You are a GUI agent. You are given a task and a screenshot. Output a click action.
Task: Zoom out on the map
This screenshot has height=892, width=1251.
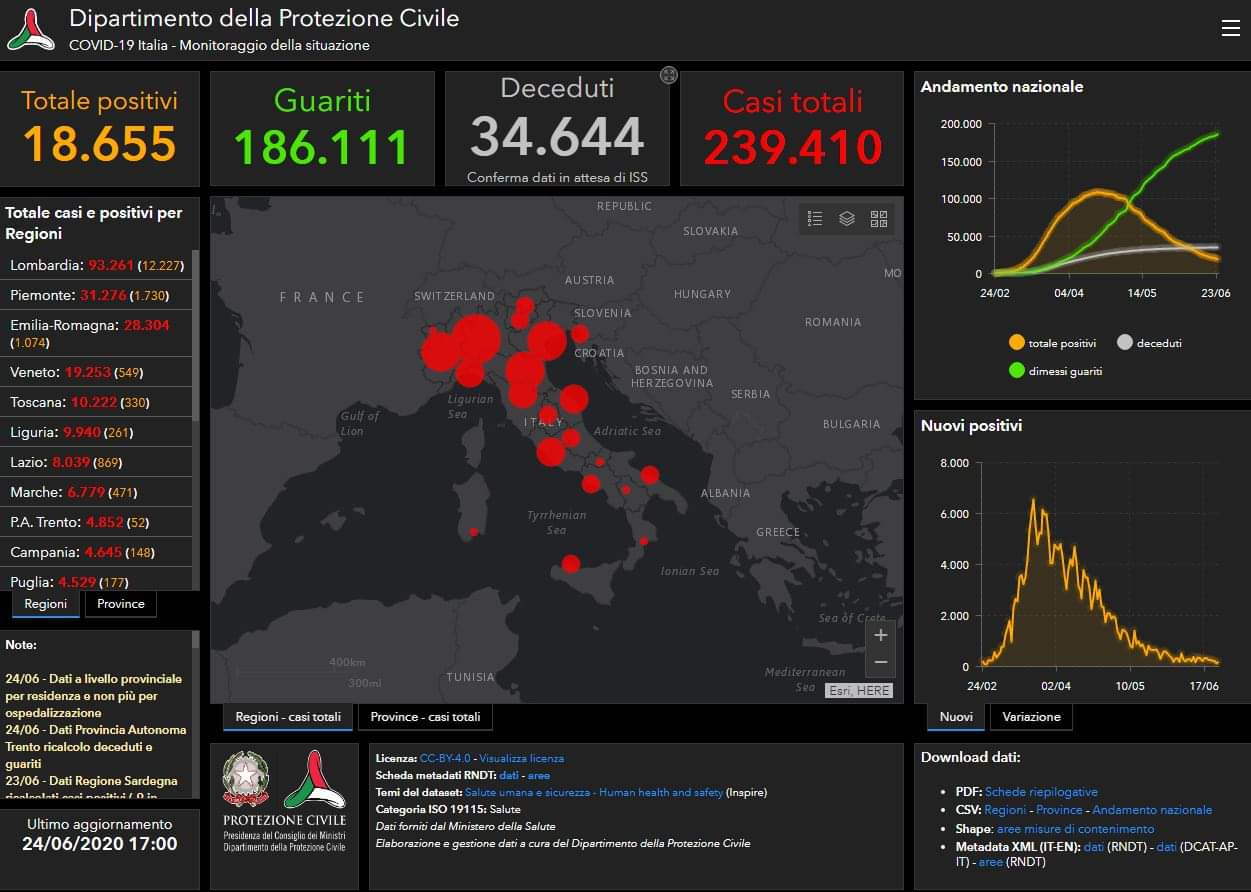[880, 662]
